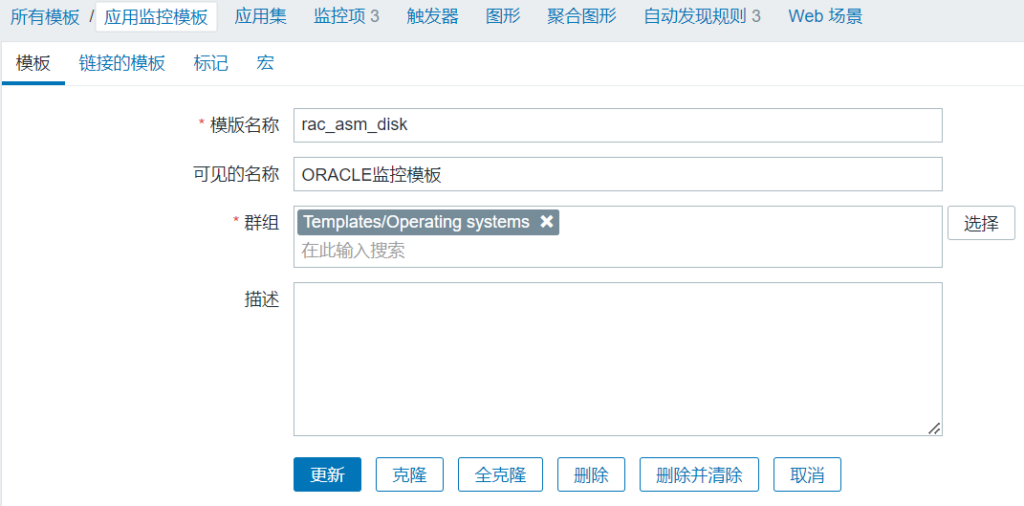Image resolution: width=1024 pixels, height=506 pixels.
Task: Click the 模版名称 input field
Action: [x=617, y=126]
